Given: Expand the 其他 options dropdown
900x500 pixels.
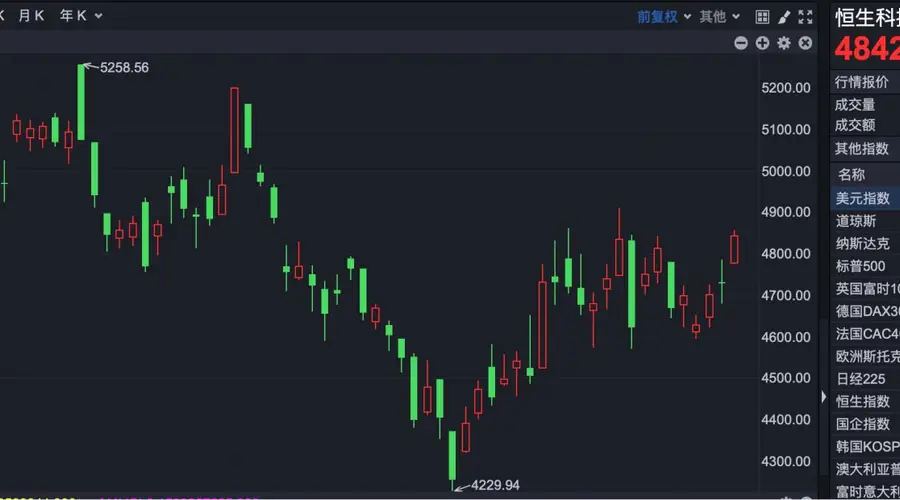Looking at the screenshot, I should [x=719, y=17].
